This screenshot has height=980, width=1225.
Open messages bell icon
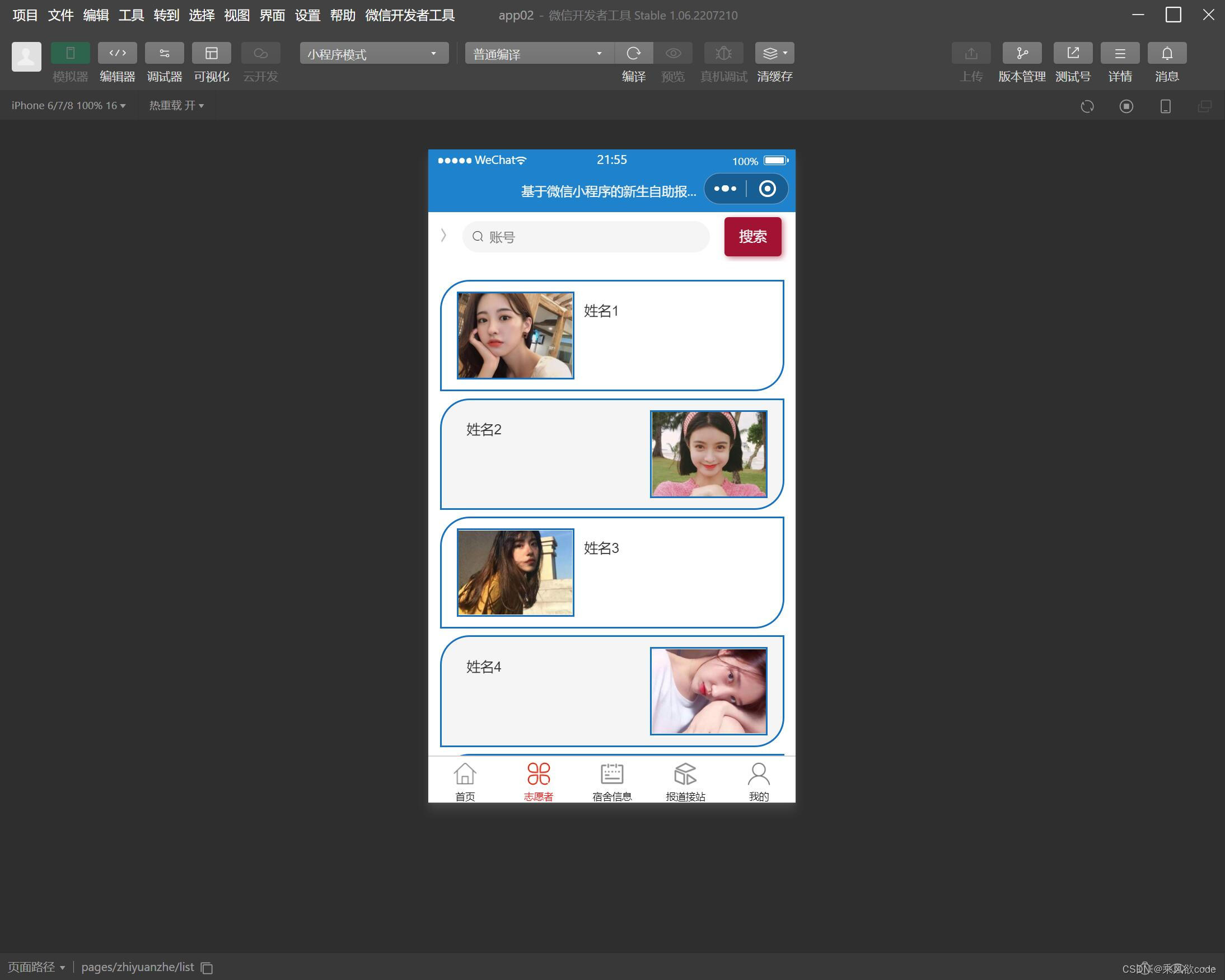[1166, 53]
